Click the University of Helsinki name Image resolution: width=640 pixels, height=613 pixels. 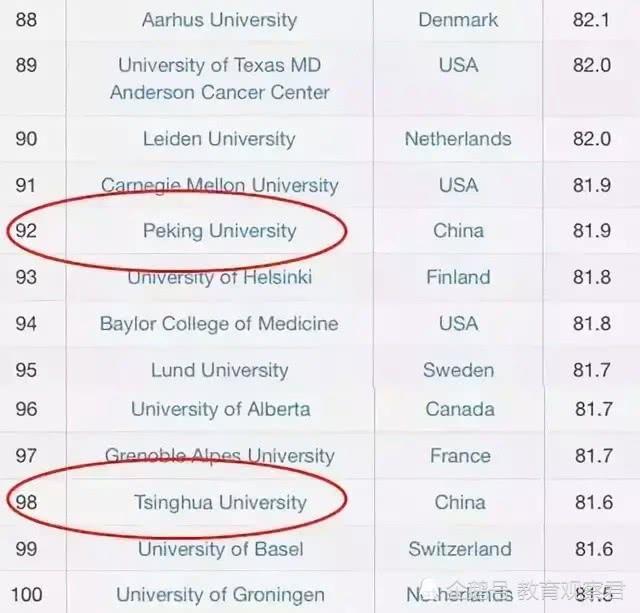220,277
